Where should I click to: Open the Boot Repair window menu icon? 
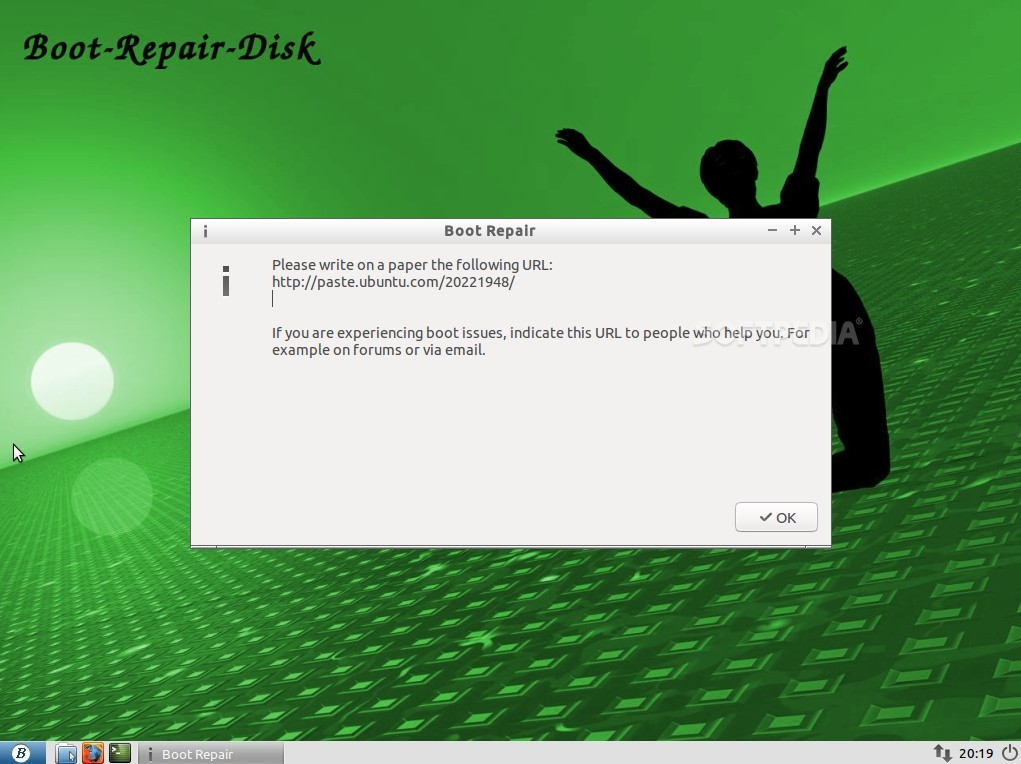click(x=205, y=231)
